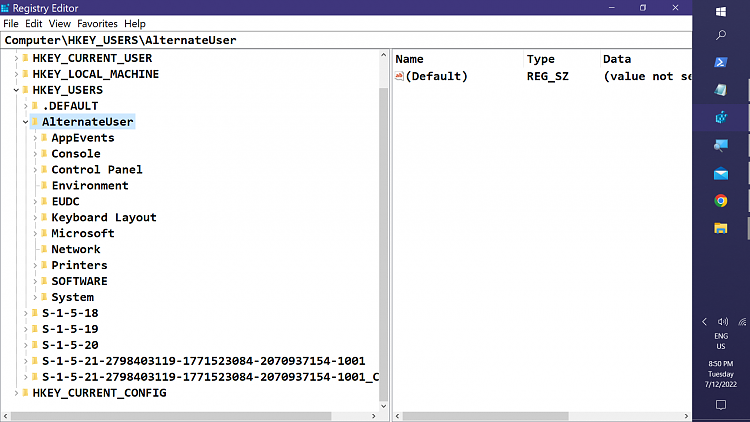
Task: Click the network tray icon
Action: point(742,322)
